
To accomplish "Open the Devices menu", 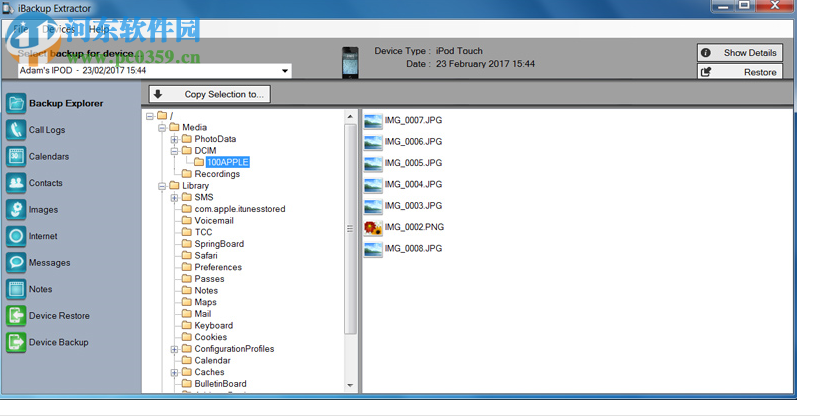I will pos(59,29).
